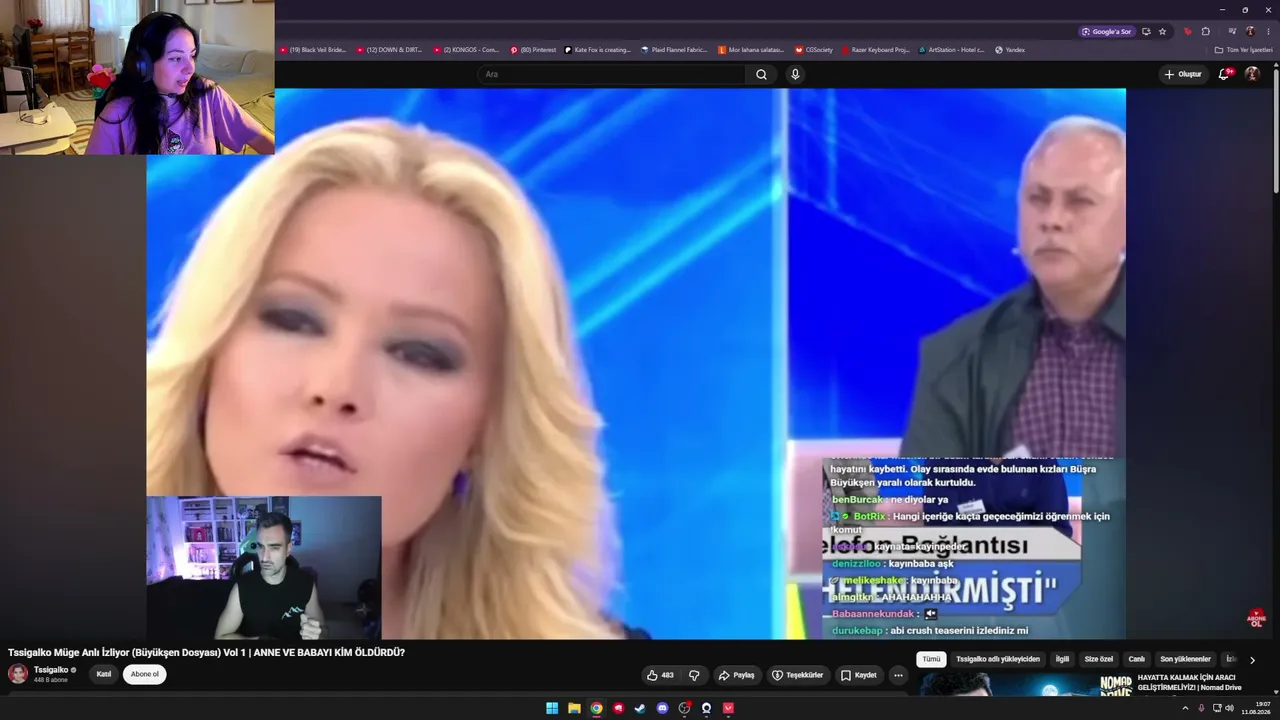Open the taskbar network icon
This screenshot has height=720, width=1280.
coord(1216,708)
